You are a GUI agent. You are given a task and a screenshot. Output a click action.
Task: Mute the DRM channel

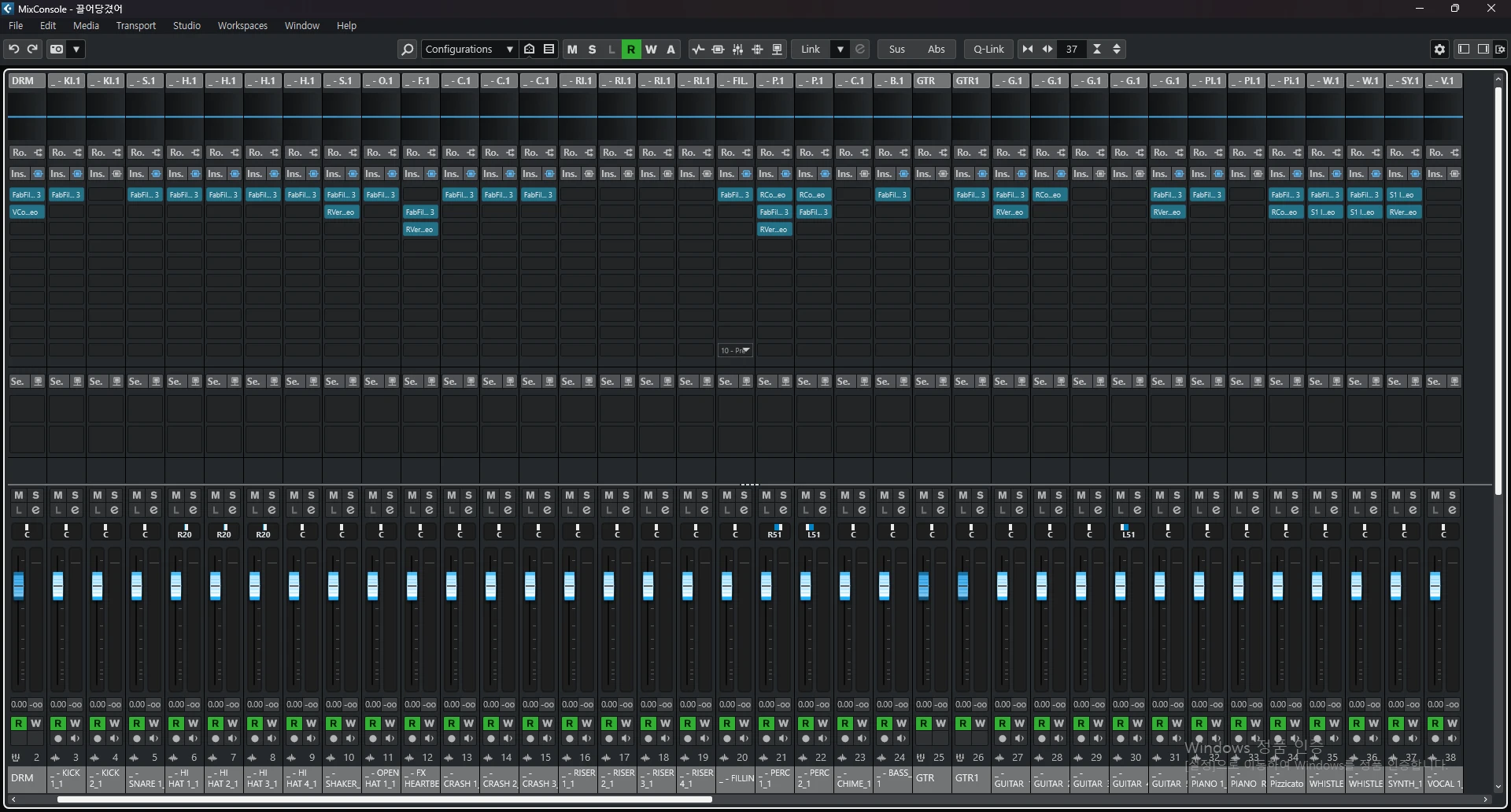[x=19, y=495]
